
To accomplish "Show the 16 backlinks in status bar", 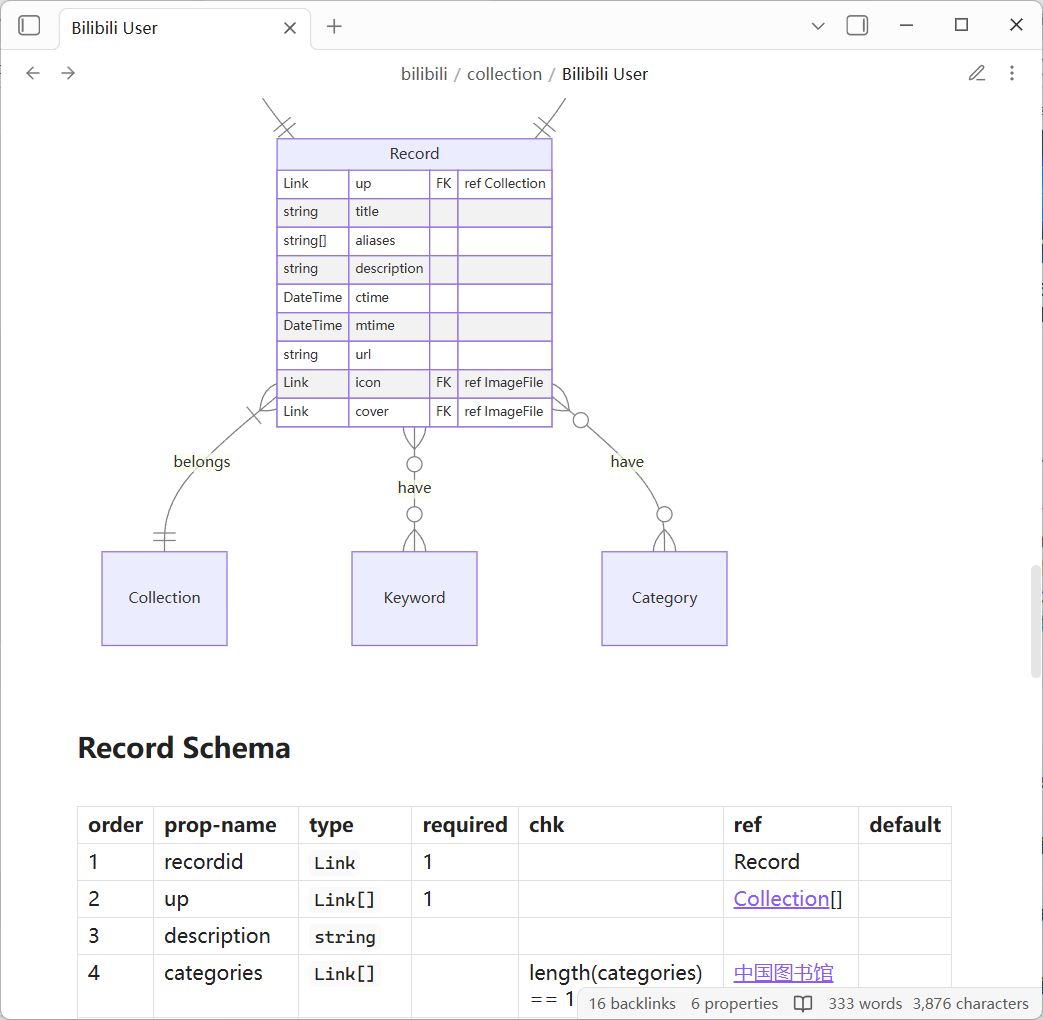I will 632,1004.
